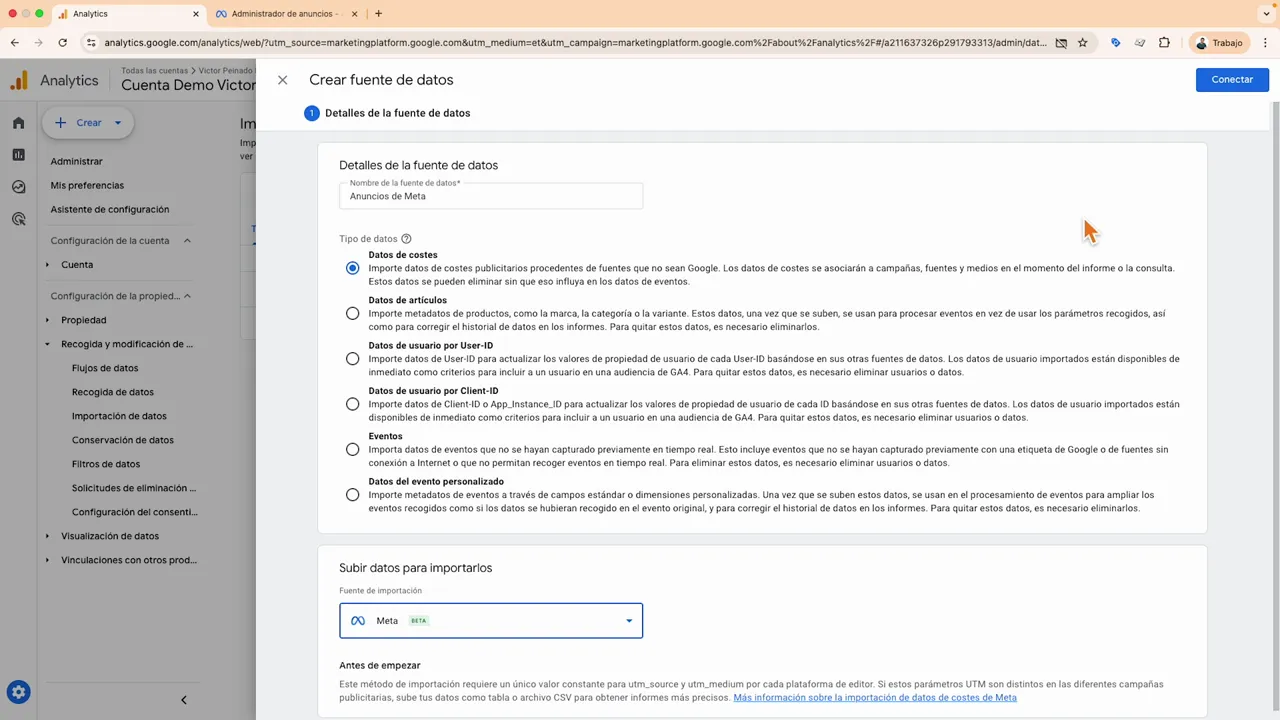Choose the Eventos data type option

point(352,449)
